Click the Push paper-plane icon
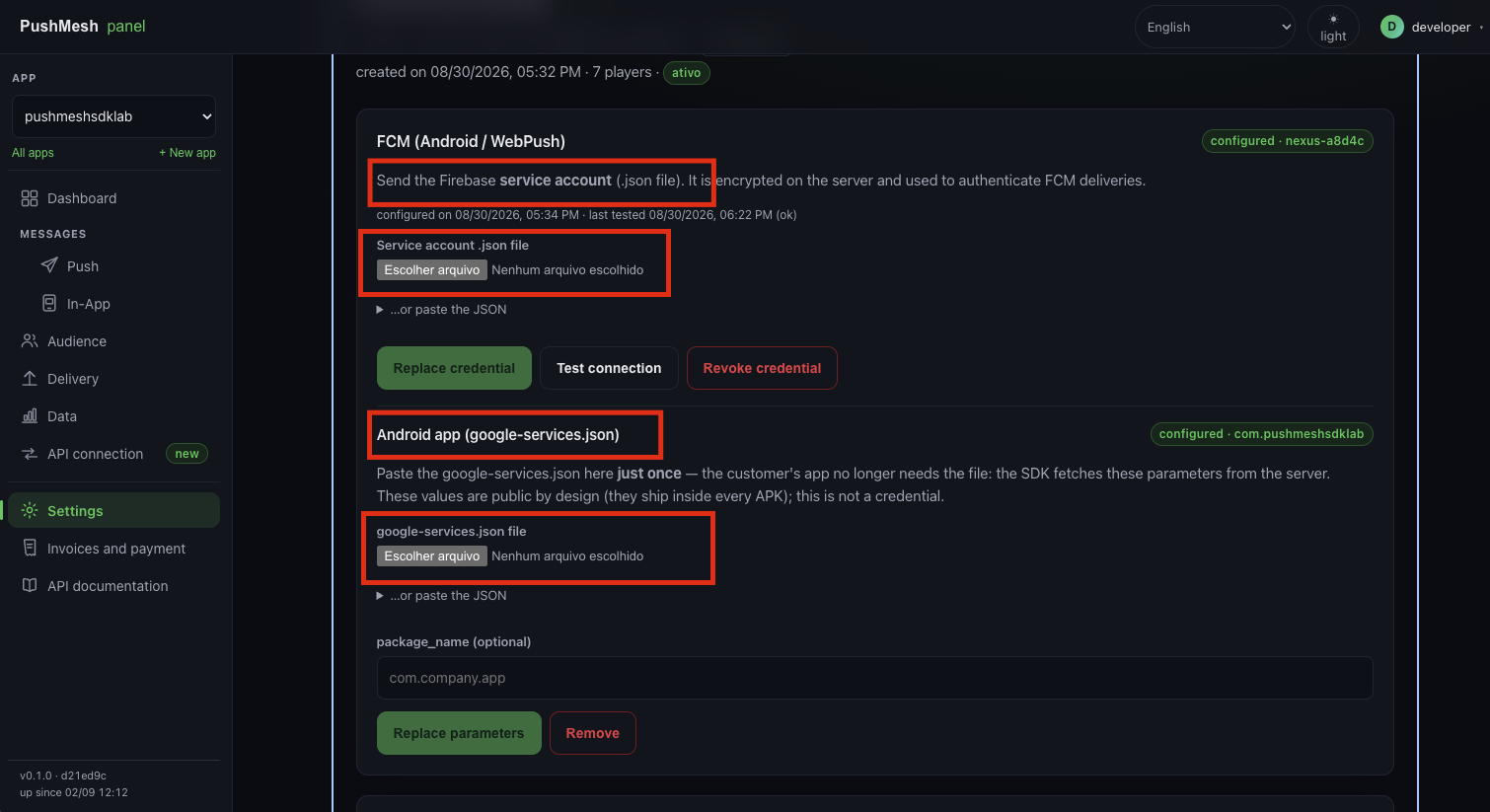 [49, 265]
